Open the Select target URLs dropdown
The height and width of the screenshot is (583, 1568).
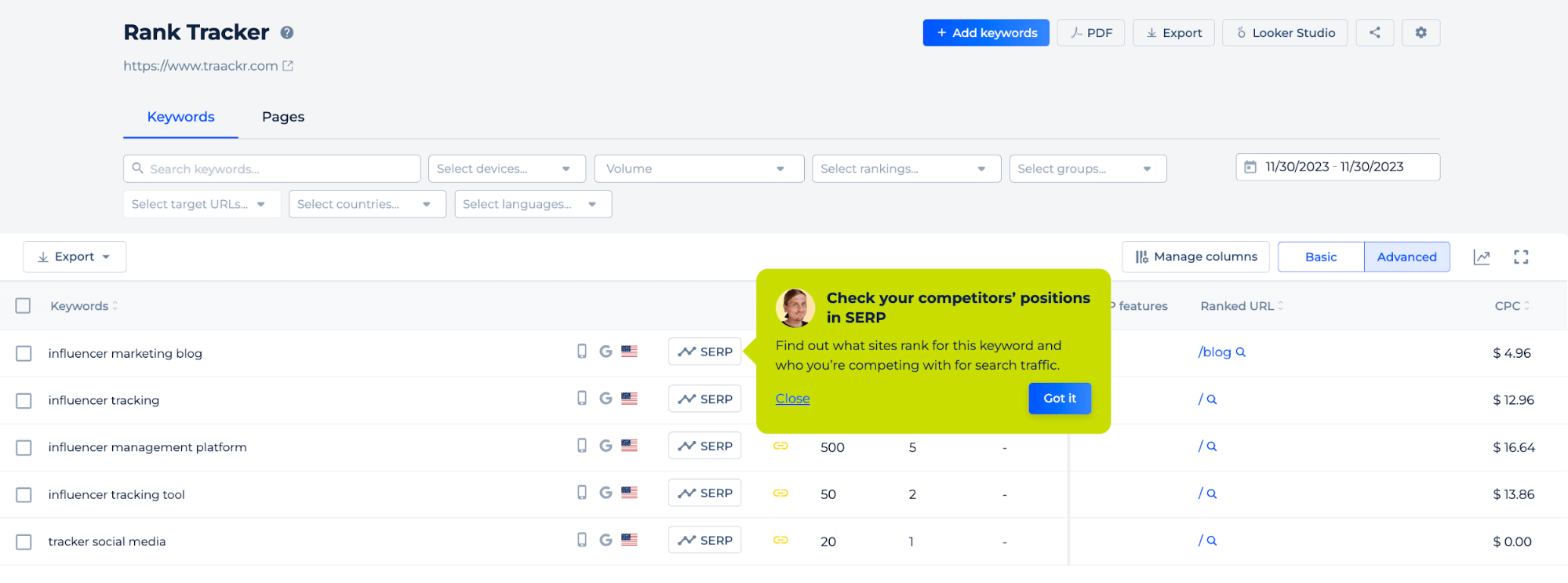coord(202,204)
